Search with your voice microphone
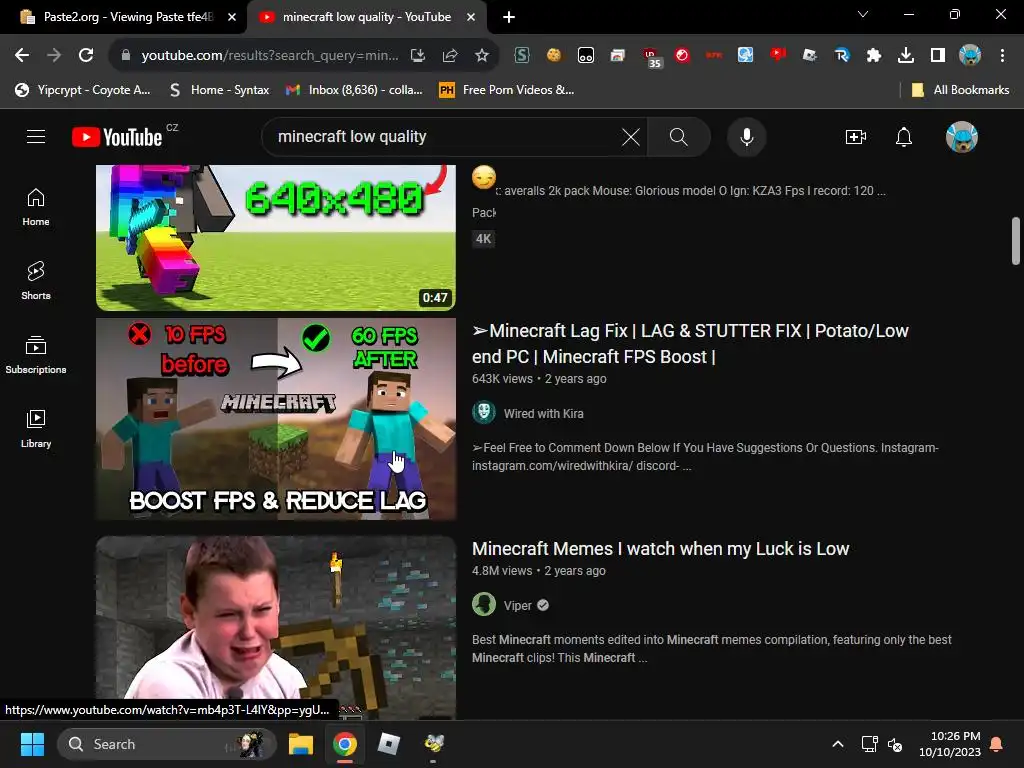Image resolution: width=1024 pixels, height=768 pixels. (746, 136)
